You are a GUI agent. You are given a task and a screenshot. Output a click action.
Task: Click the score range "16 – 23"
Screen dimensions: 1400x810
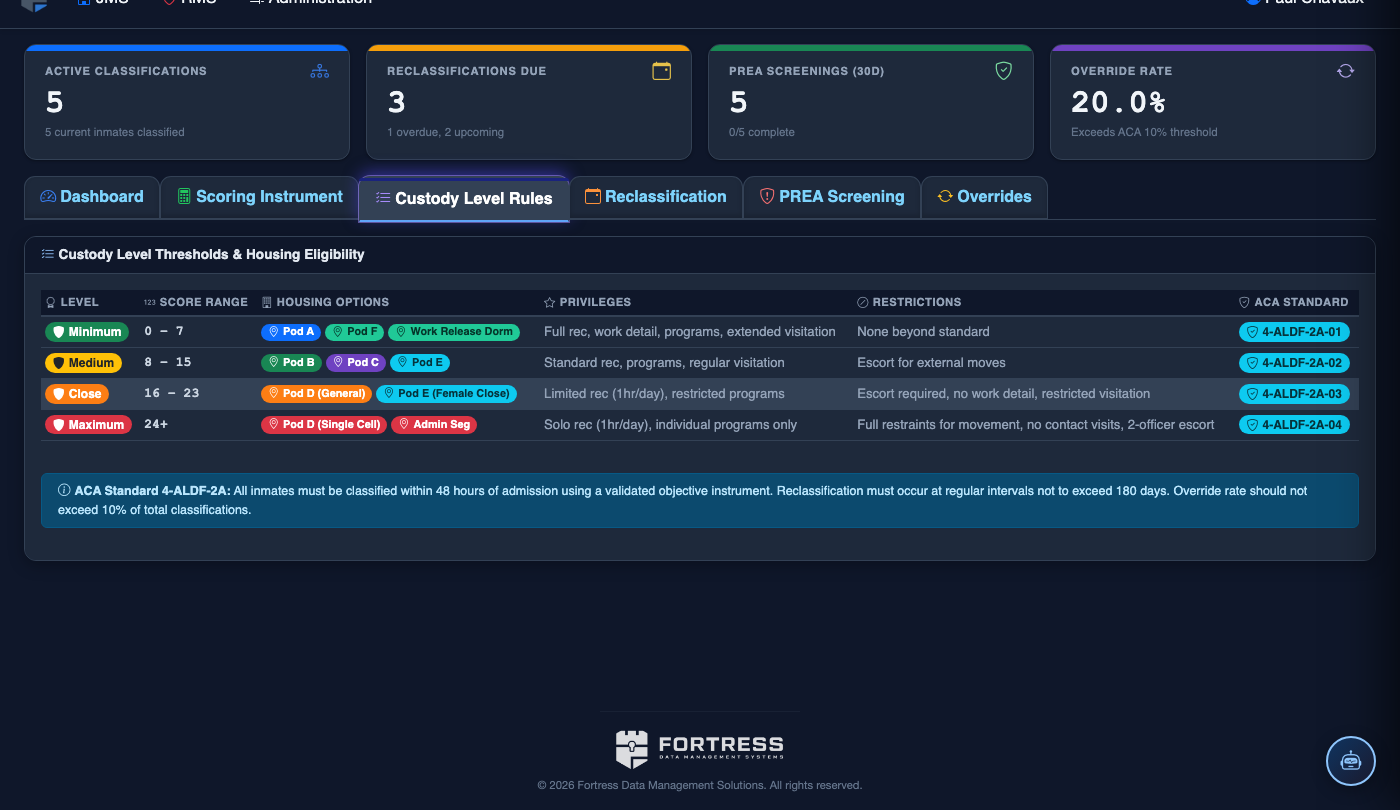172,394
